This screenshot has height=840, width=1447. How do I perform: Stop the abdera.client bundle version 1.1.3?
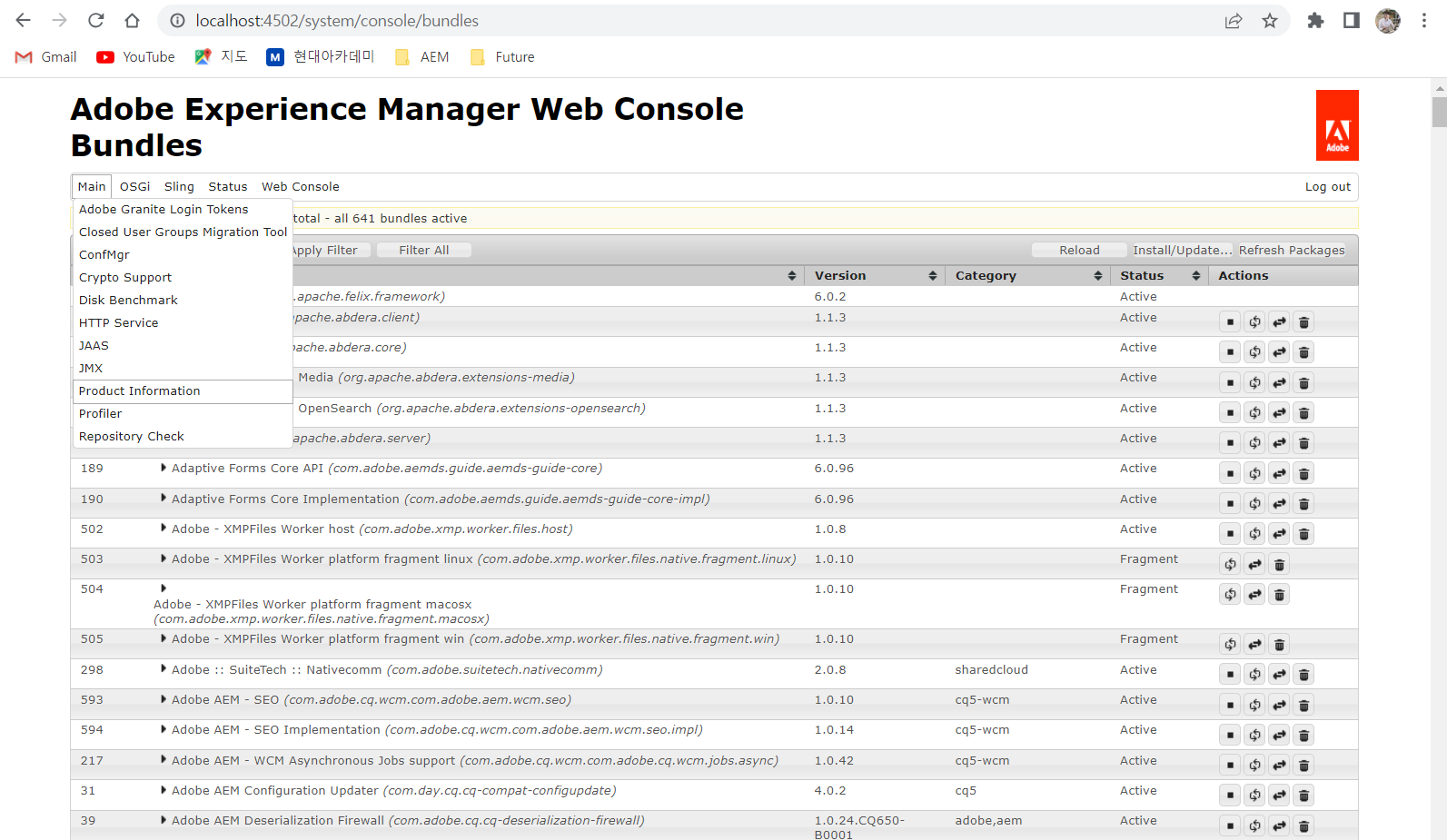pos(1230,321)
